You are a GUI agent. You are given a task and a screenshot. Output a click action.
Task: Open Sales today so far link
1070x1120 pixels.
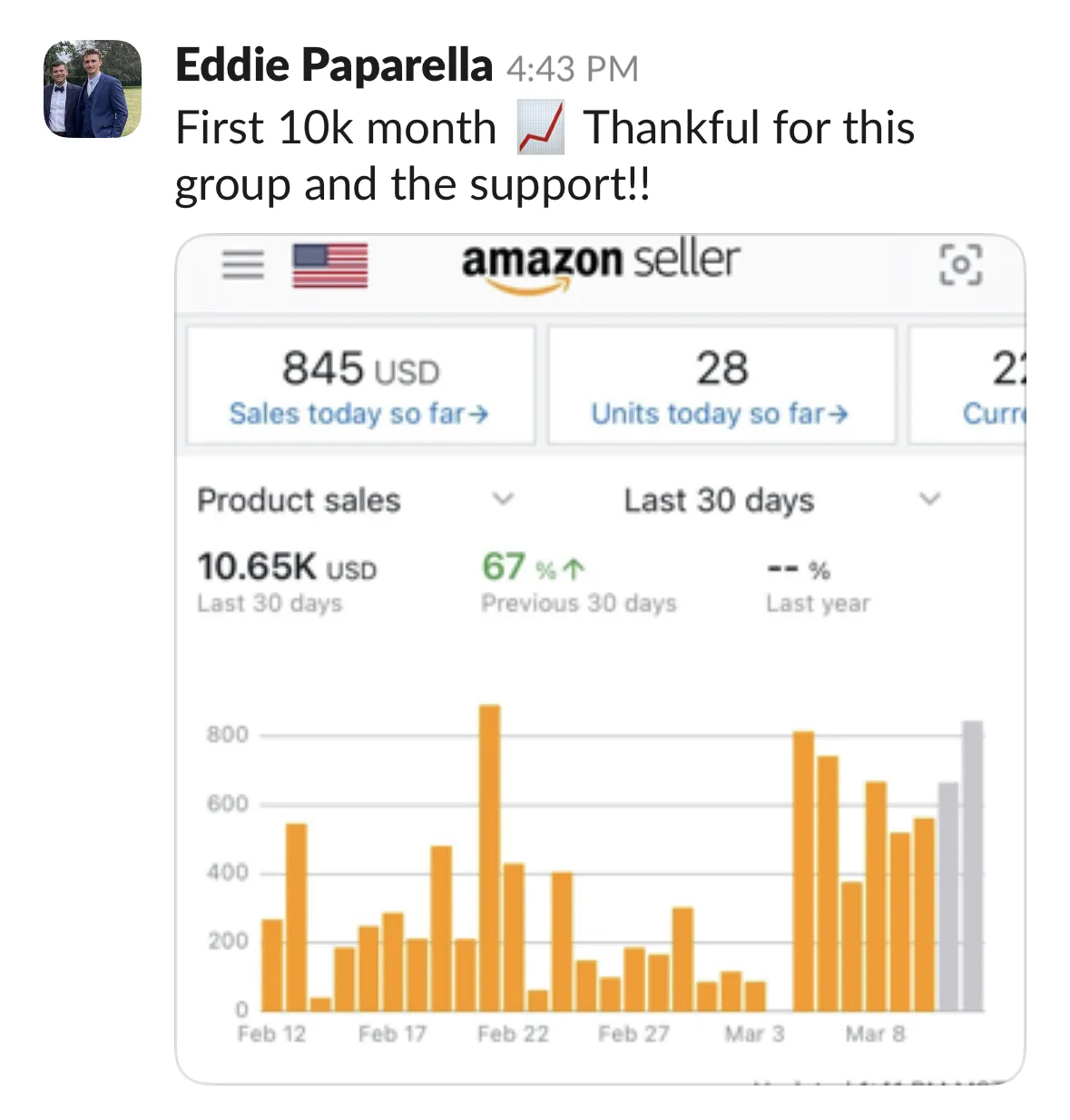coord(358,414)
